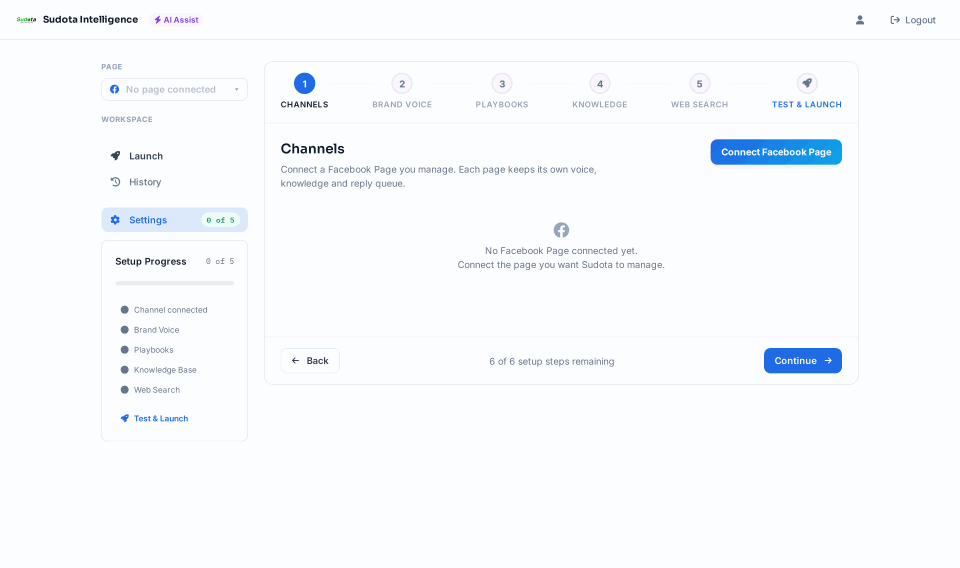
Task: Click the Back button
Action: coord(310,361)
